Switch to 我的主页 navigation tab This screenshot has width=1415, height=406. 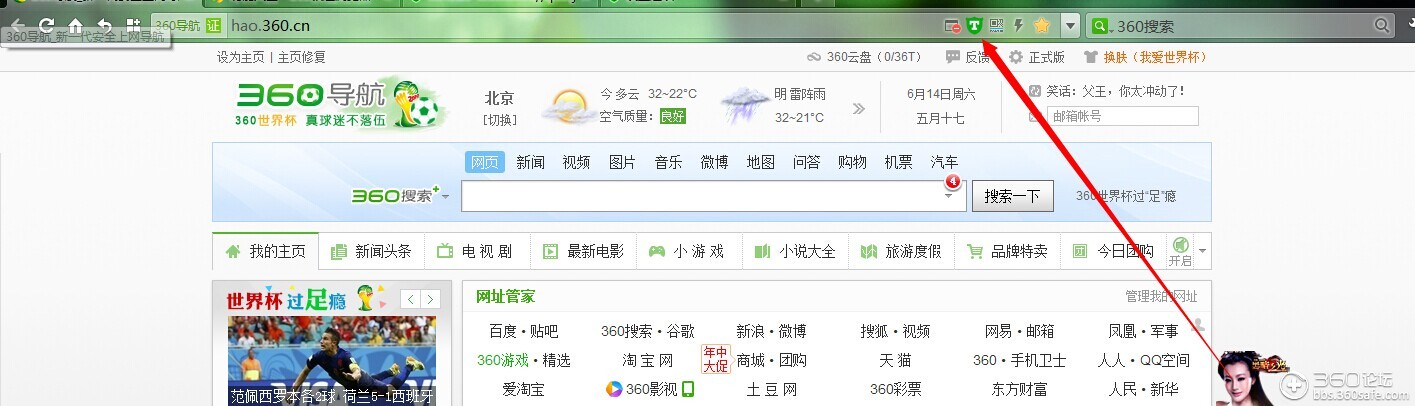[x=265, y=251]
